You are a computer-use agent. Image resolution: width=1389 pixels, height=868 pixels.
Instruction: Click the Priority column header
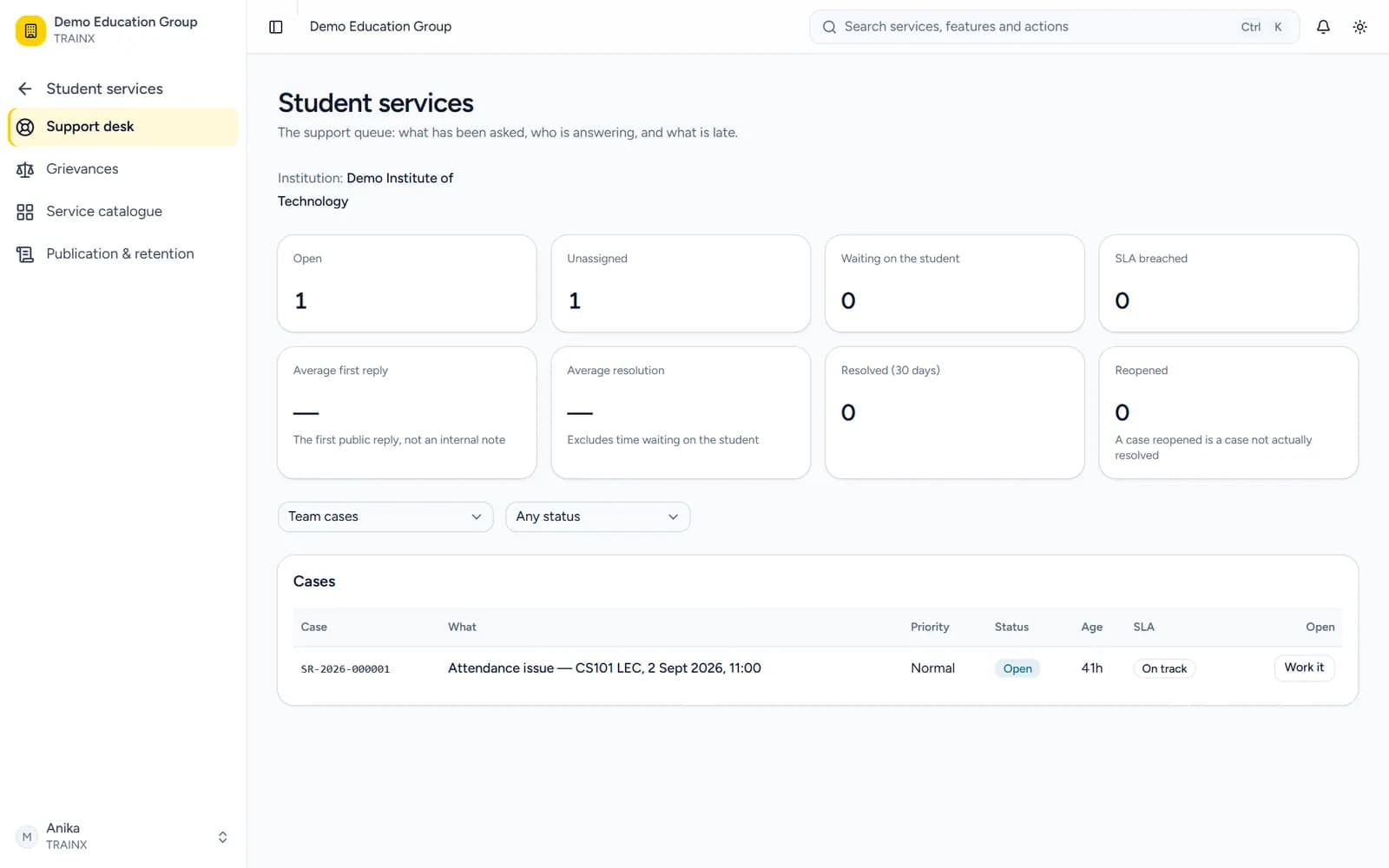[x=930, y=627]
